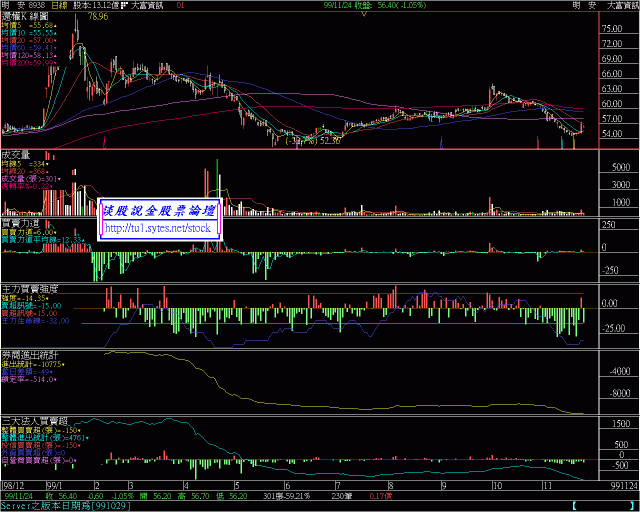The image size is (640, 512).
Task: Click the 高 56.70 high price in status row
Action: click(x=194, y=496)
